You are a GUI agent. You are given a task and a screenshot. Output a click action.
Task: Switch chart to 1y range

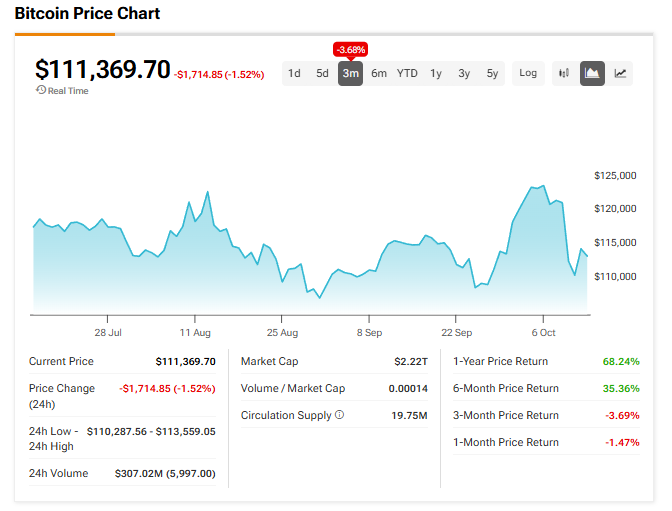[x=436, y=73]
